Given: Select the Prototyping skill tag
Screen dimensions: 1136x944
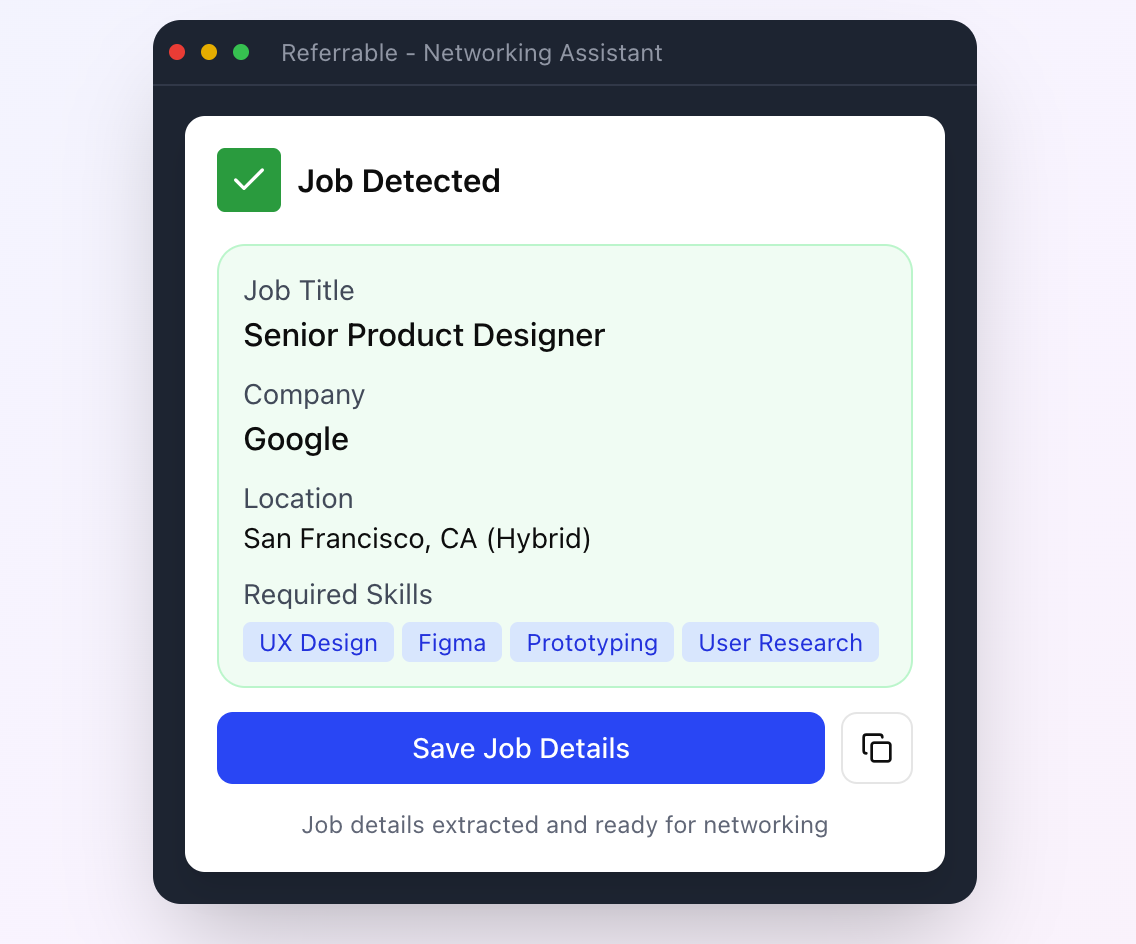Looking at the screenshot, I should click(591, 642).
